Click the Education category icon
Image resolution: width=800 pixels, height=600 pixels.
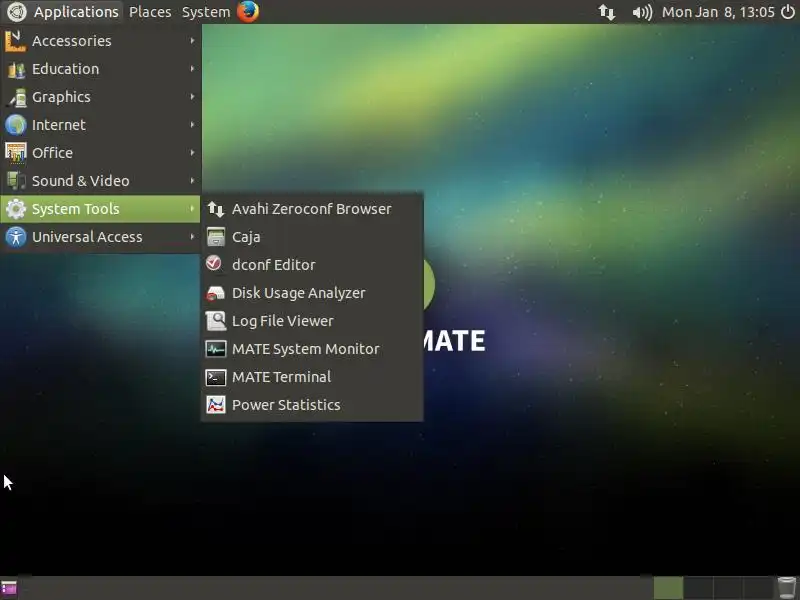(16, 69)
